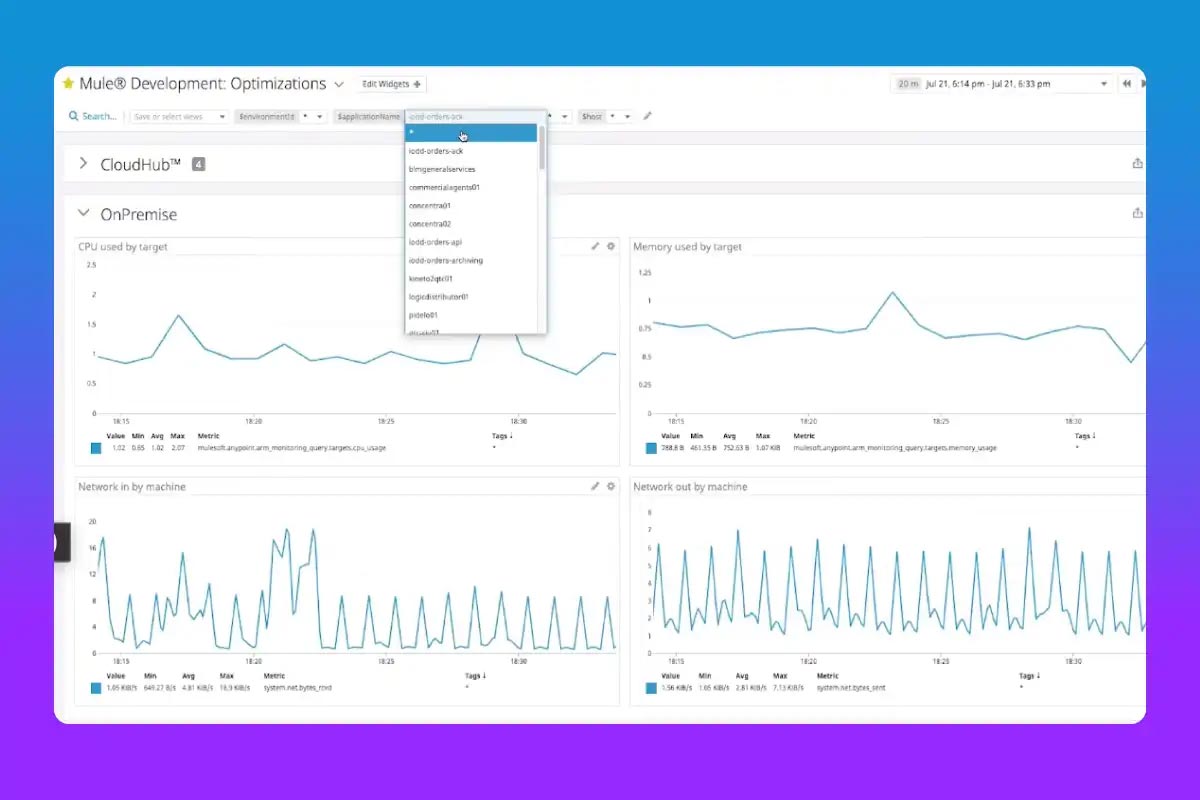Image resolution: width=1200 pixels, height=800 pixels.
Task: Click the cpu_usage legend color swatch
Action: pos(96,448)
